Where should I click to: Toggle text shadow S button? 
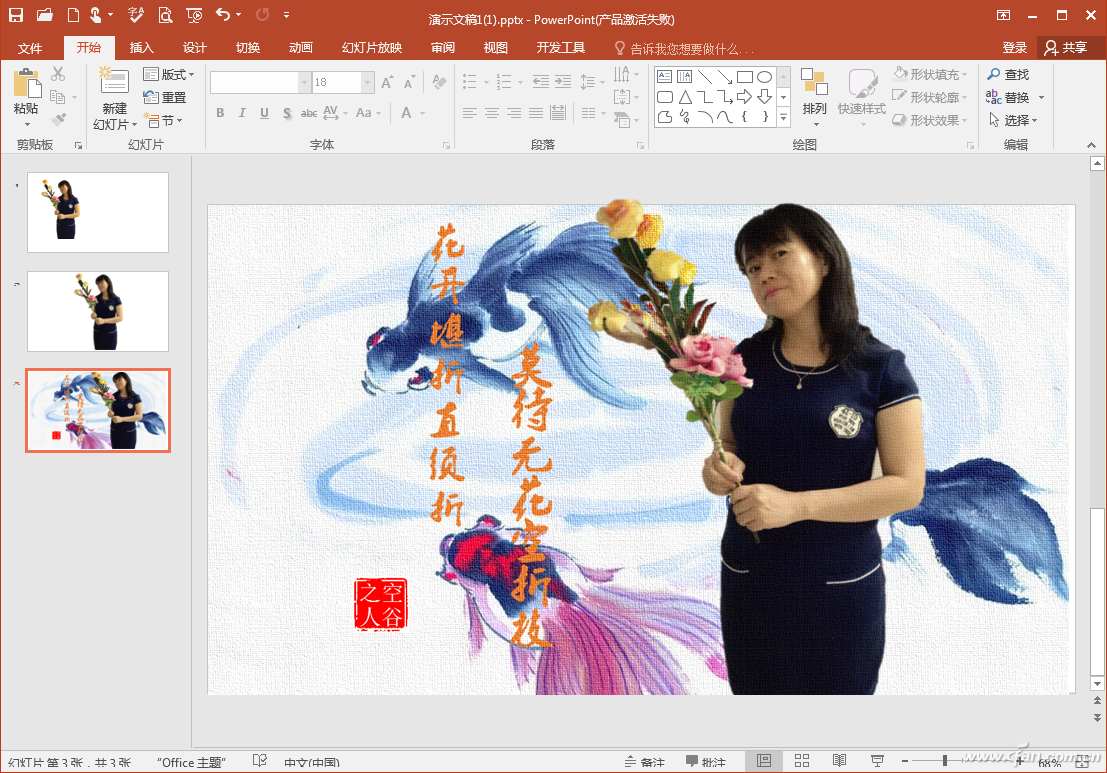[287, 113]
